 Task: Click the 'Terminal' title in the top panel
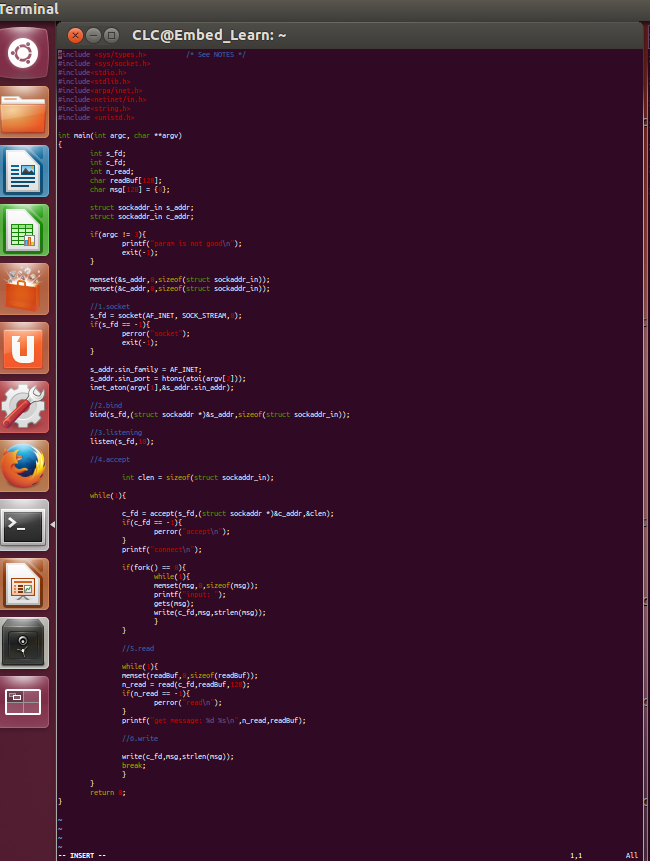pyautogui.click(x=29, y=9)
